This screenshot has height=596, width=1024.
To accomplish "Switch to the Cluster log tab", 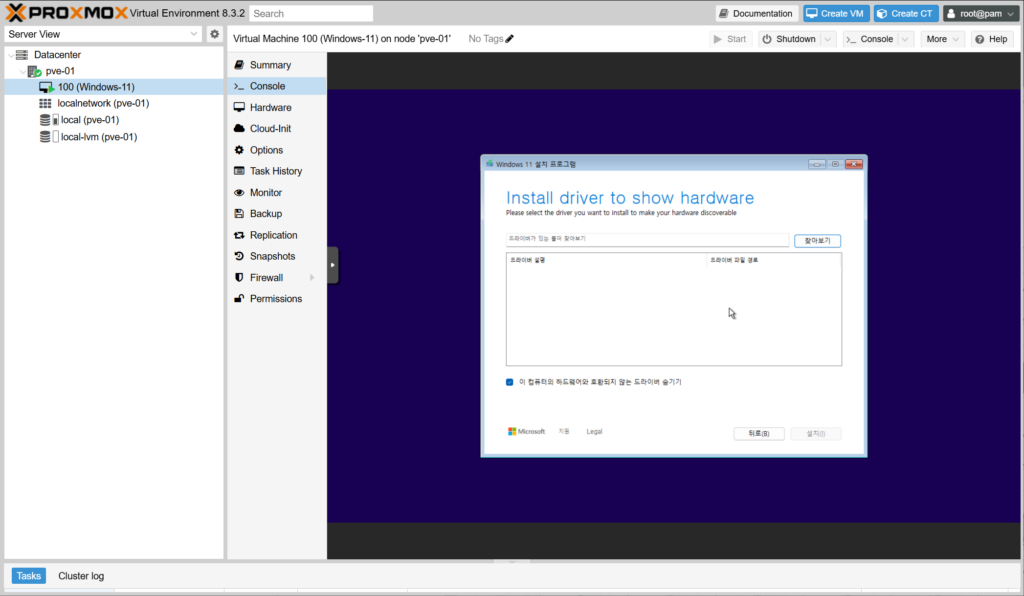I will click(x=81, y=576).
